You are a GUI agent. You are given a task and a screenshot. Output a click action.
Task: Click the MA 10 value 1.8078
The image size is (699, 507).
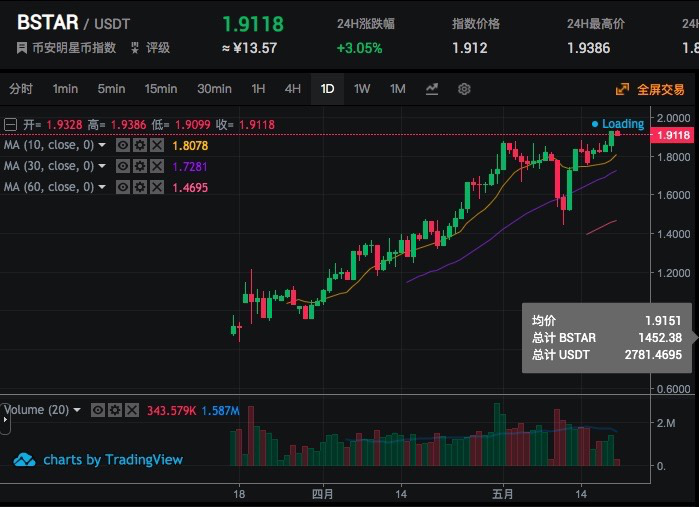coord(190,146)
